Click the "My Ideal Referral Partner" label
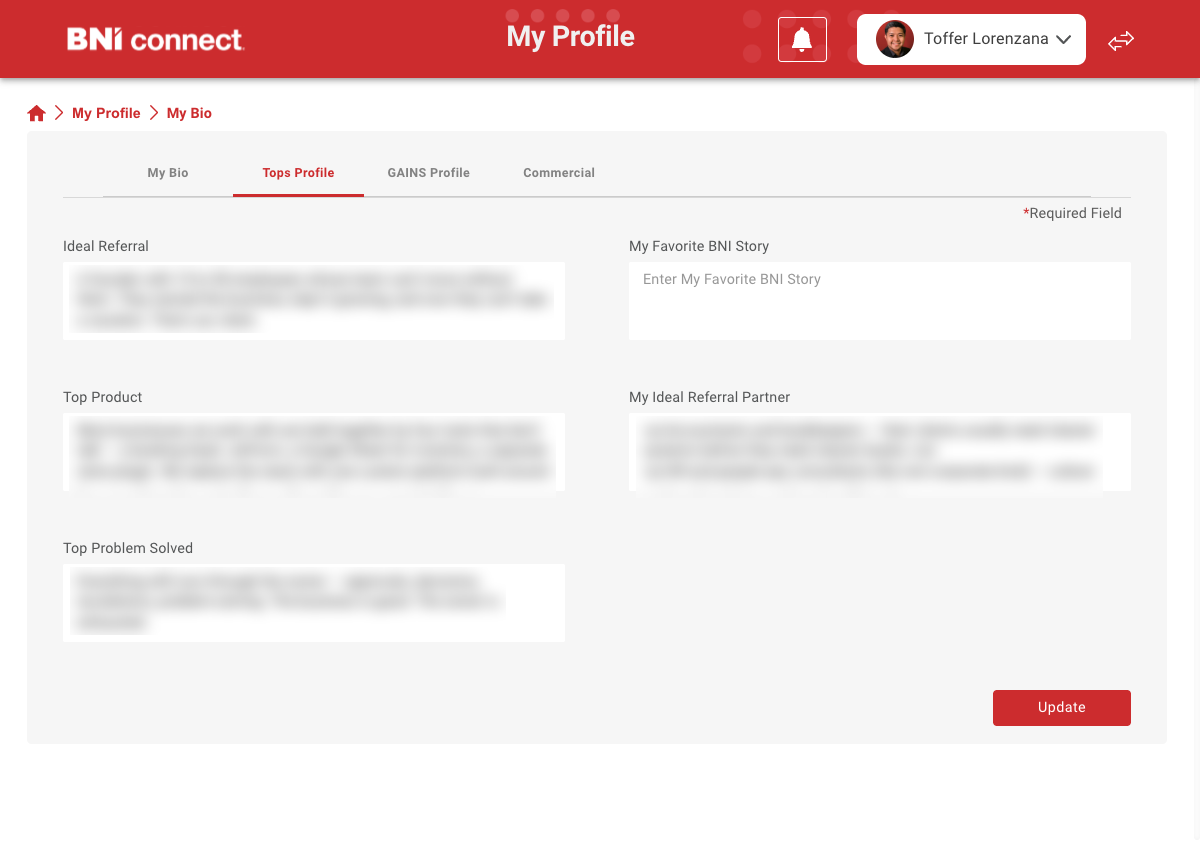 [709, 397]
